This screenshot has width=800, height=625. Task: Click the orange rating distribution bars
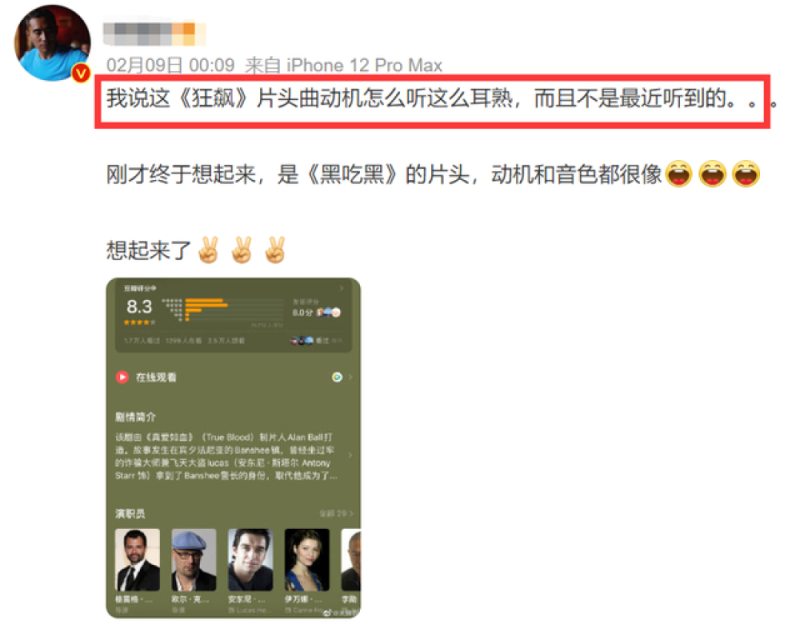(206, 310)
